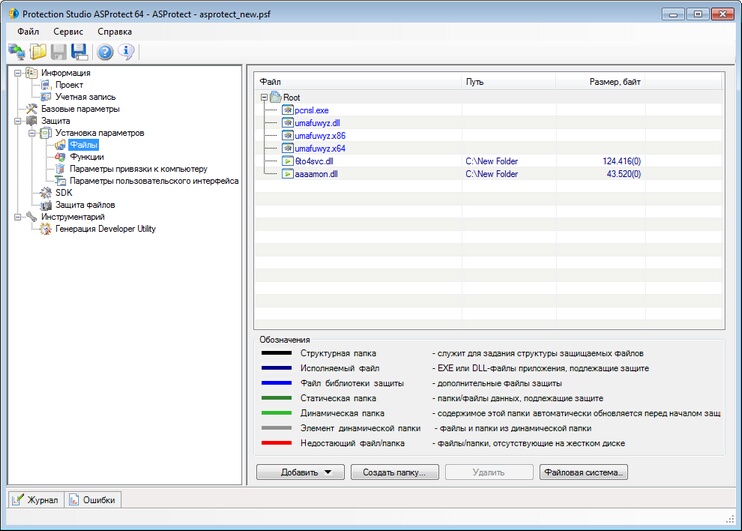Click the Параметры пользовательского интерфейса icon

click(x=60, y=181)
